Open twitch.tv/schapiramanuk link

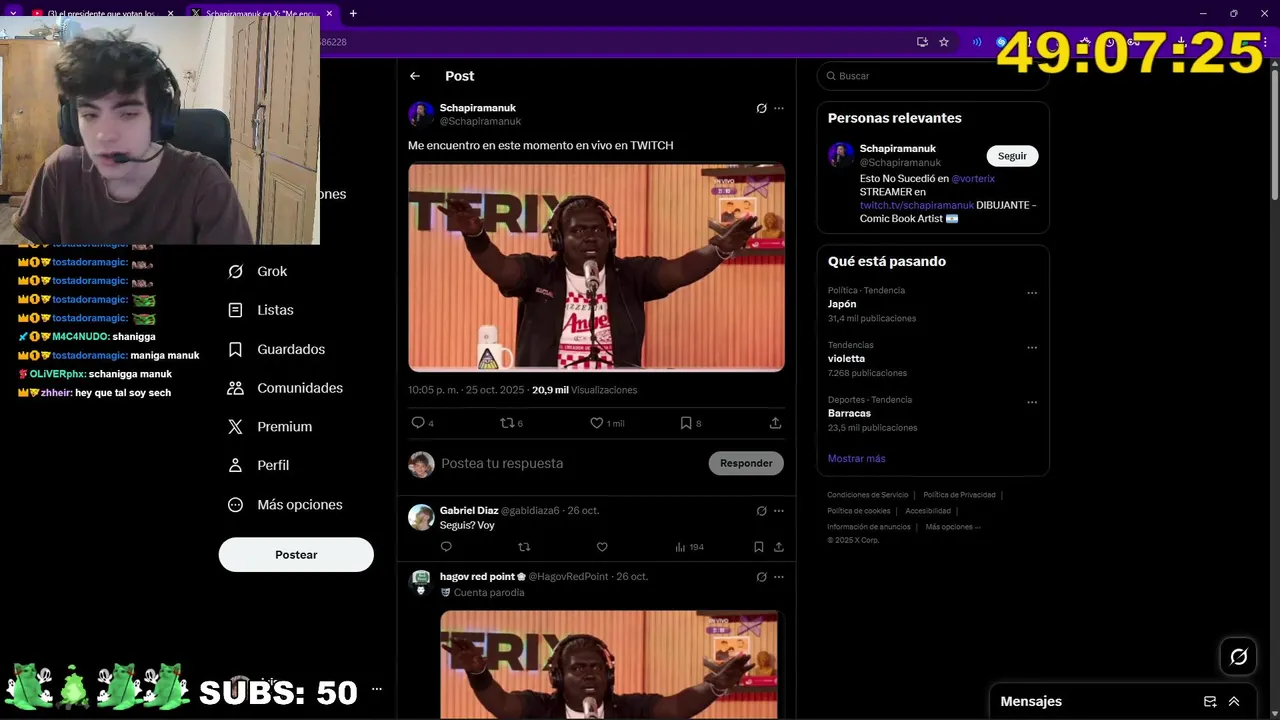click(x=917, y=205)
